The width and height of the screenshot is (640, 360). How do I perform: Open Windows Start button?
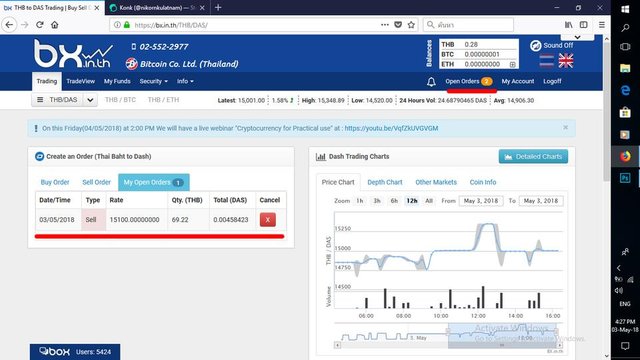pos(625,9)
